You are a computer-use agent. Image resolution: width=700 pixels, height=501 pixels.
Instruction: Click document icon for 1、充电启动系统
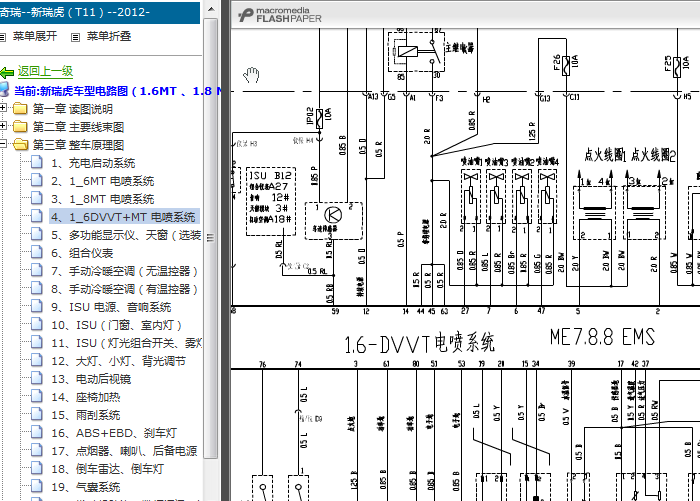37,162
